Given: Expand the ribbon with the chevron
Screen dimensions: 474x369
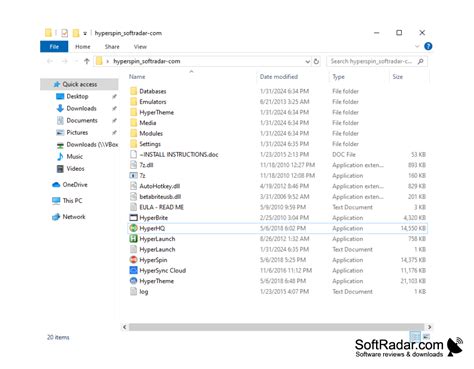Looking at the screenshot, I should [x=417, y=46].
